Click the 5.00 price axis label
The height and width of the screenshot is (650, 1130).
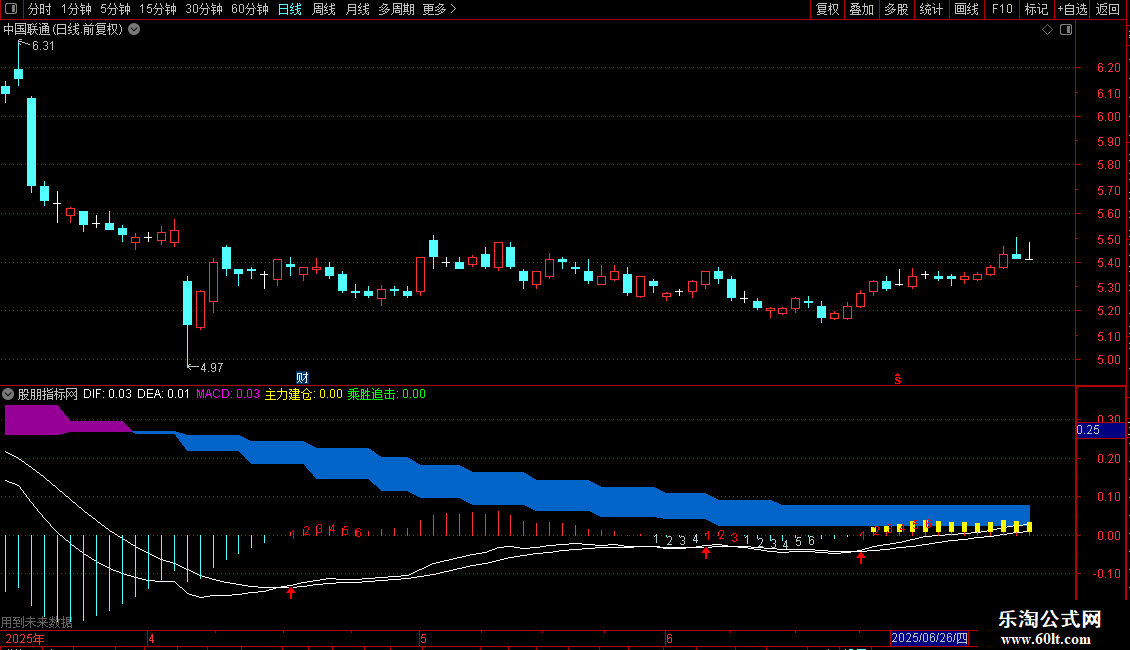tap(1108, 360)
